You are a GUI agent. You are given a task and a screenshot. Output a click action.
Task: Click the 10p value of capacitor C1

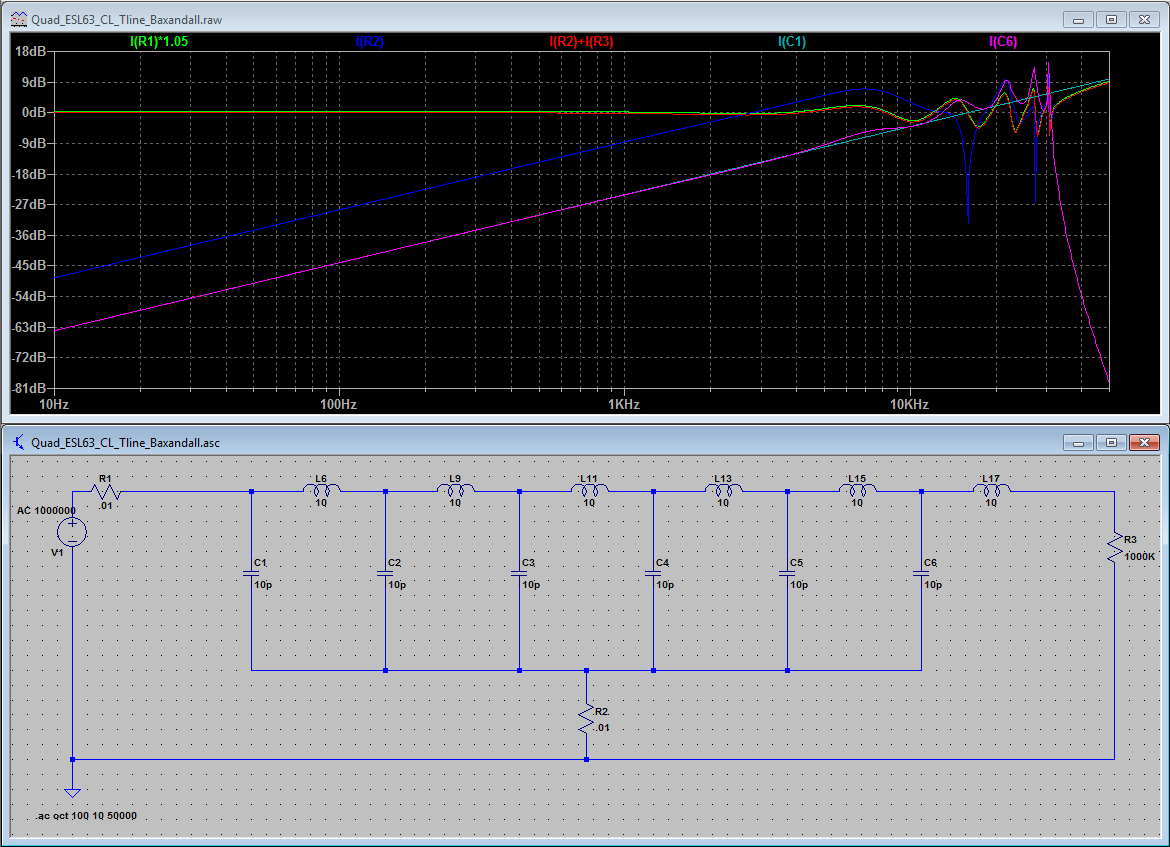tap(263, 585)
